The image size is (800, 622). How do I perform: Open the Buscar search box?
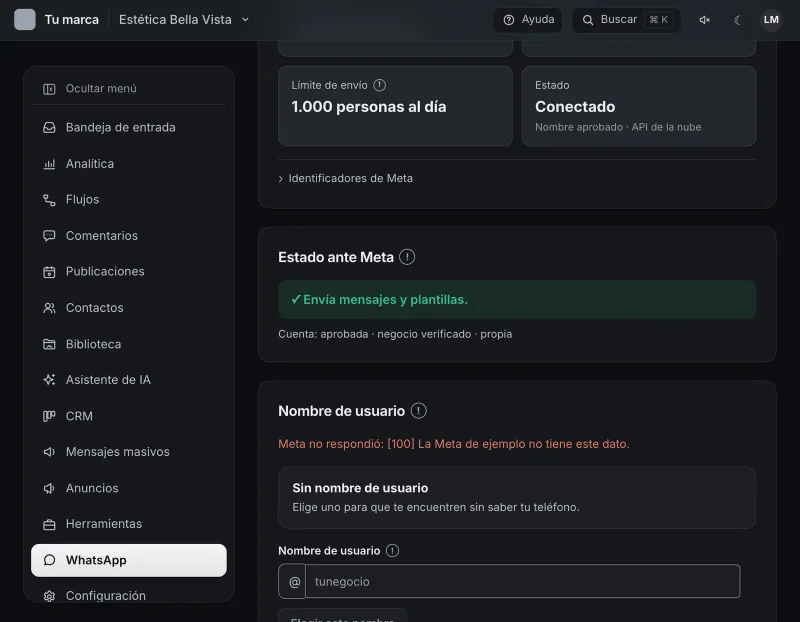click(x=627, y=20)
